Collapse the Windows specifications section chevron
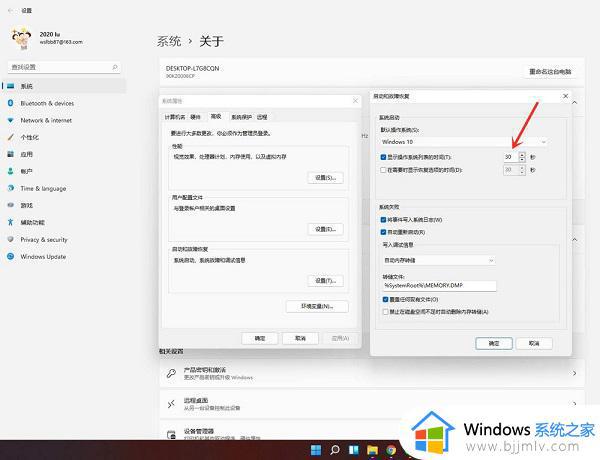The height and width of the screenshot is (460, 600). pos(574,240)
